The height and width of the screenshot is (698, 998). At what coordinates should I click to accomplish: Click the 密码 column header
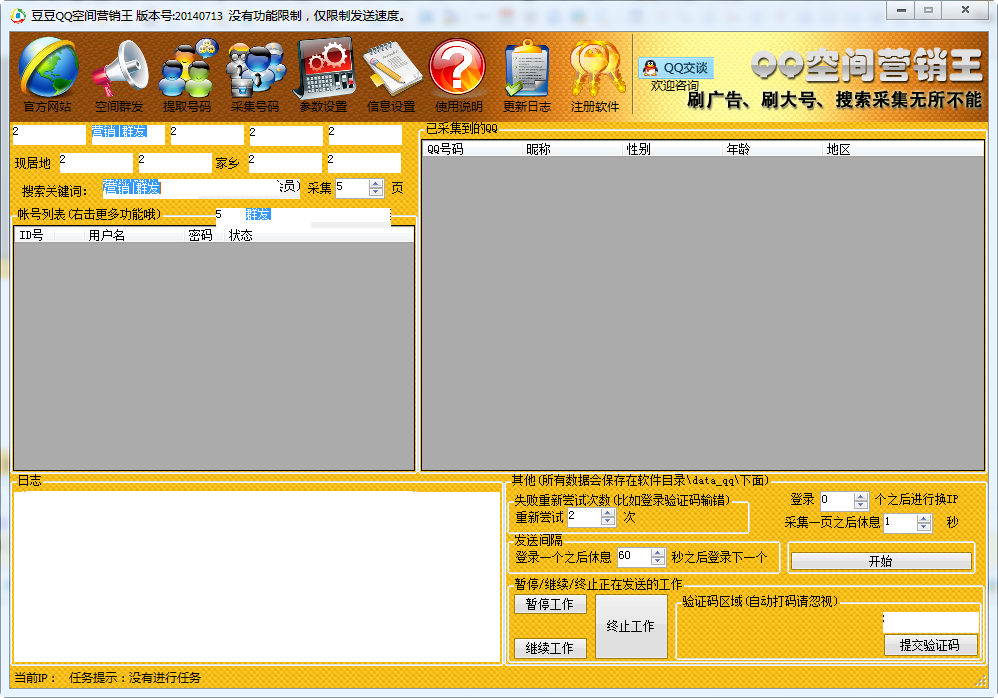206,235
